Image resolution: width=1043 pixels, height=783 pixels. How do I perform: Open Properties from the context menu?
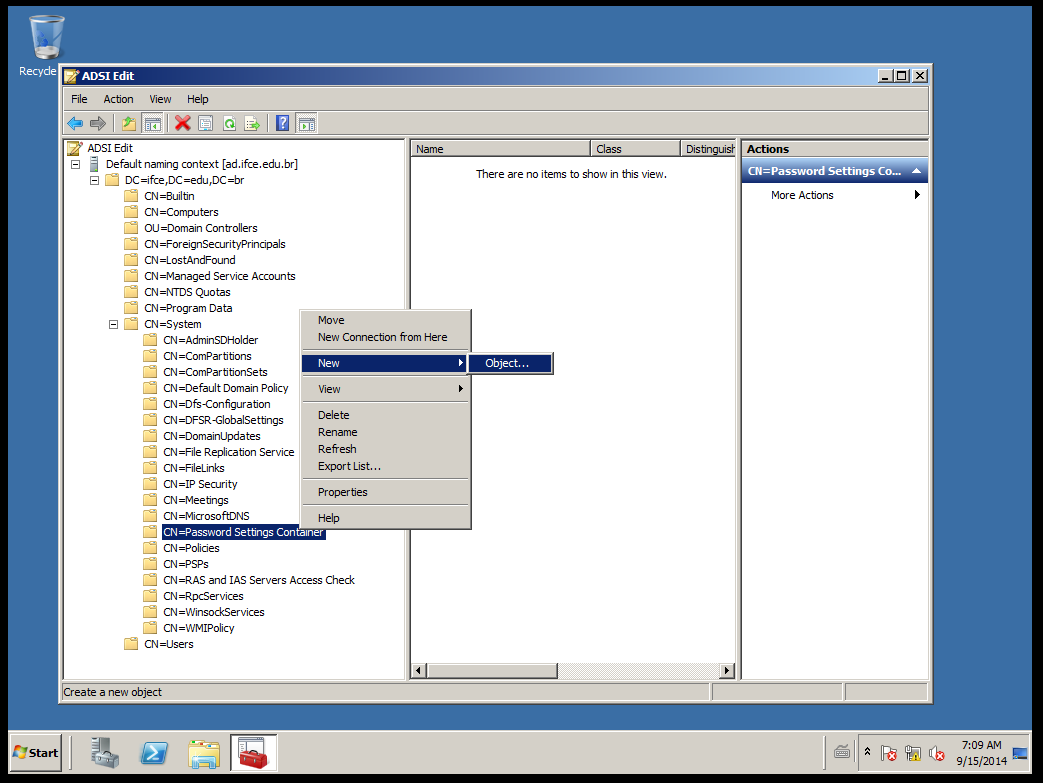(x=386, y=492)
